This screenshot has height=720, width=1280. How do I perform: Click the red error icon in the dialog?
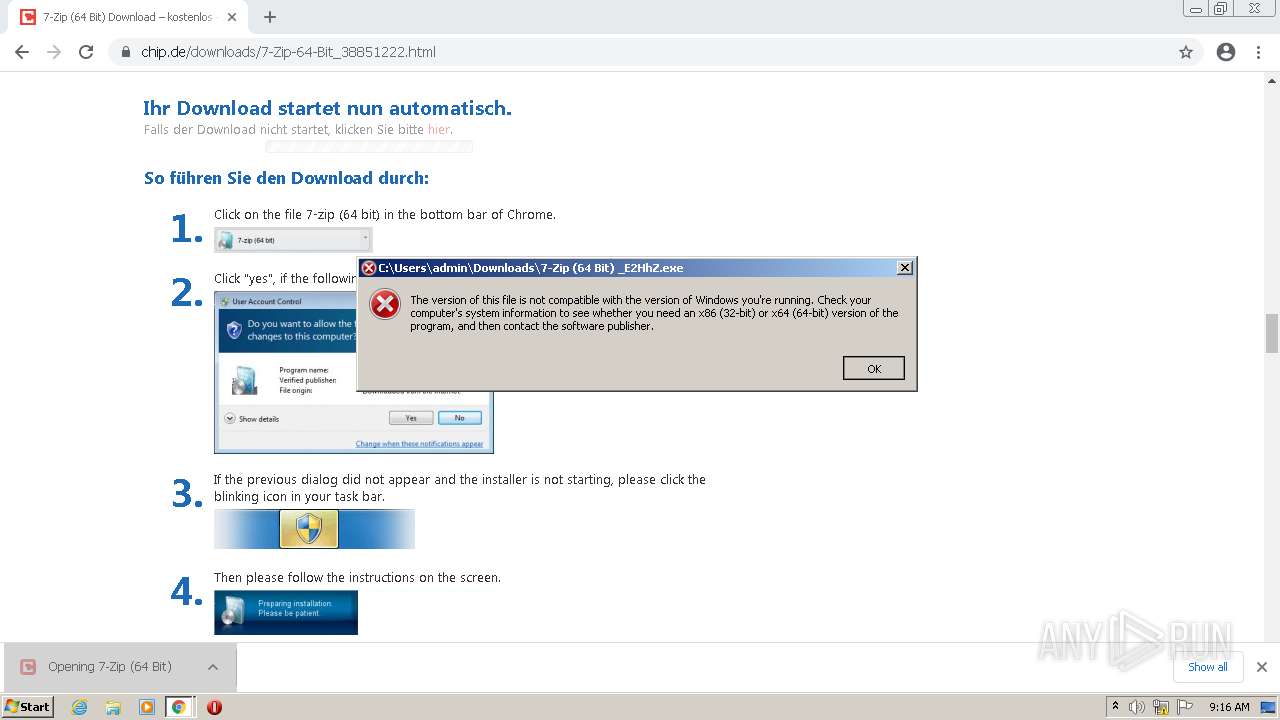click(385, 304)
